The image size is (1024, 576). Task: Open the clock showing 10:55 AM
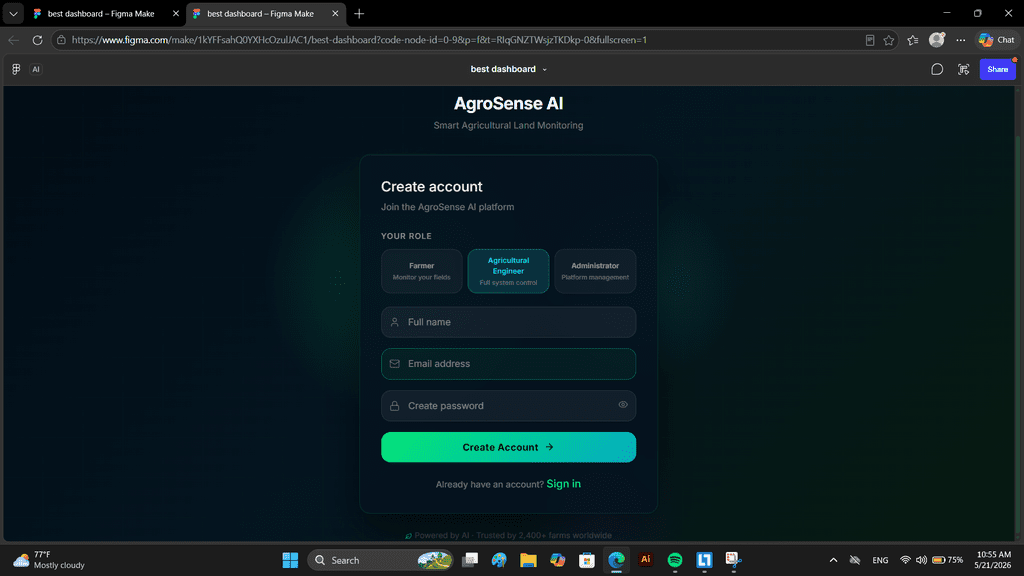pyautogui.click(x=993, y=560)
